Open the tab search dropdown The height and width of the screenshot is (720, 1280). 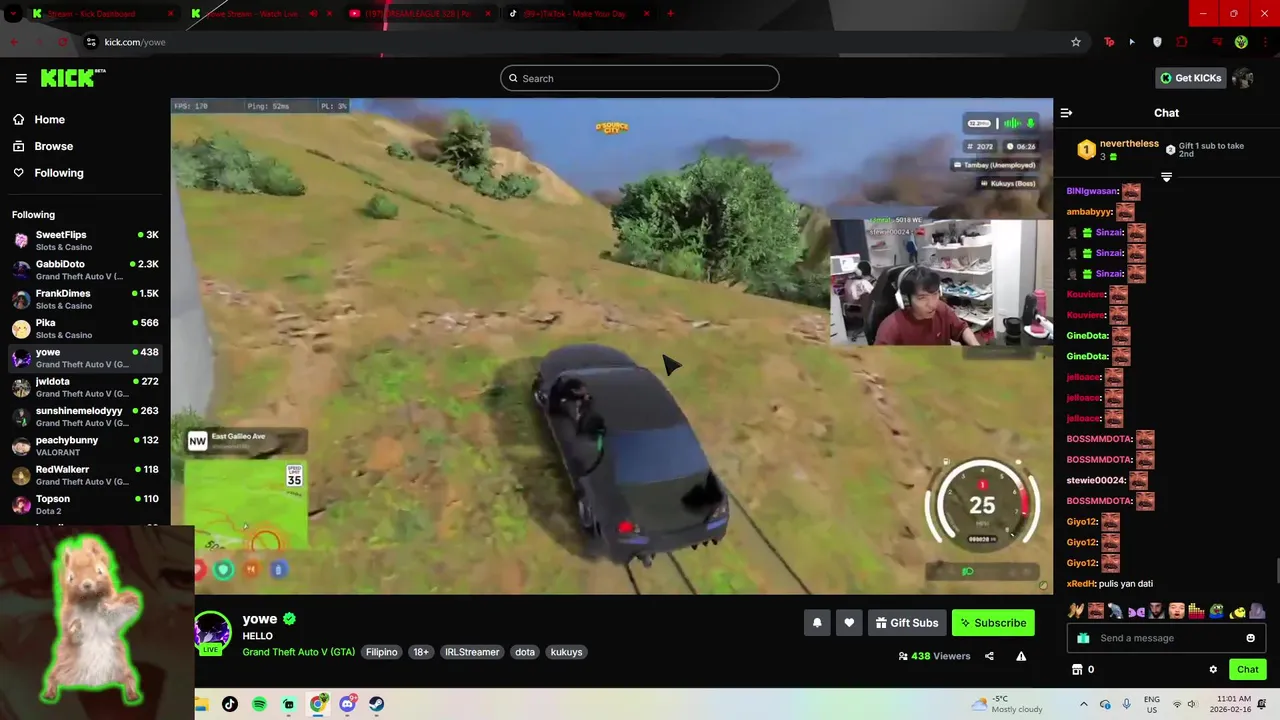14,14
